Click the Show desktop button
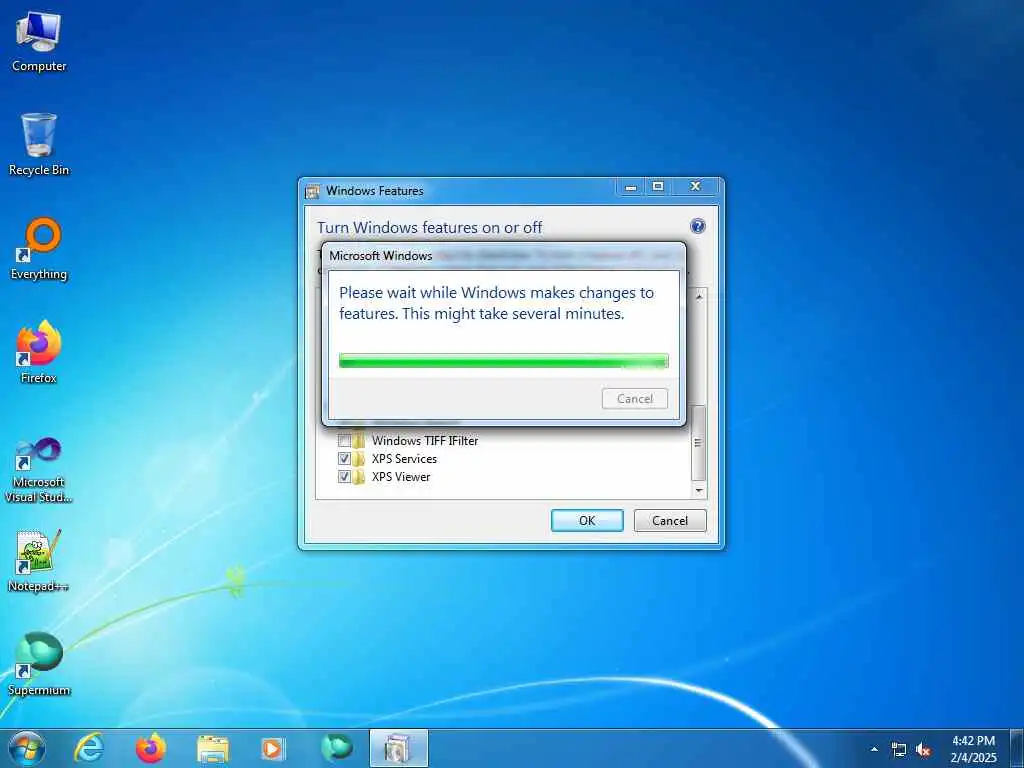 click(1017, 749)
